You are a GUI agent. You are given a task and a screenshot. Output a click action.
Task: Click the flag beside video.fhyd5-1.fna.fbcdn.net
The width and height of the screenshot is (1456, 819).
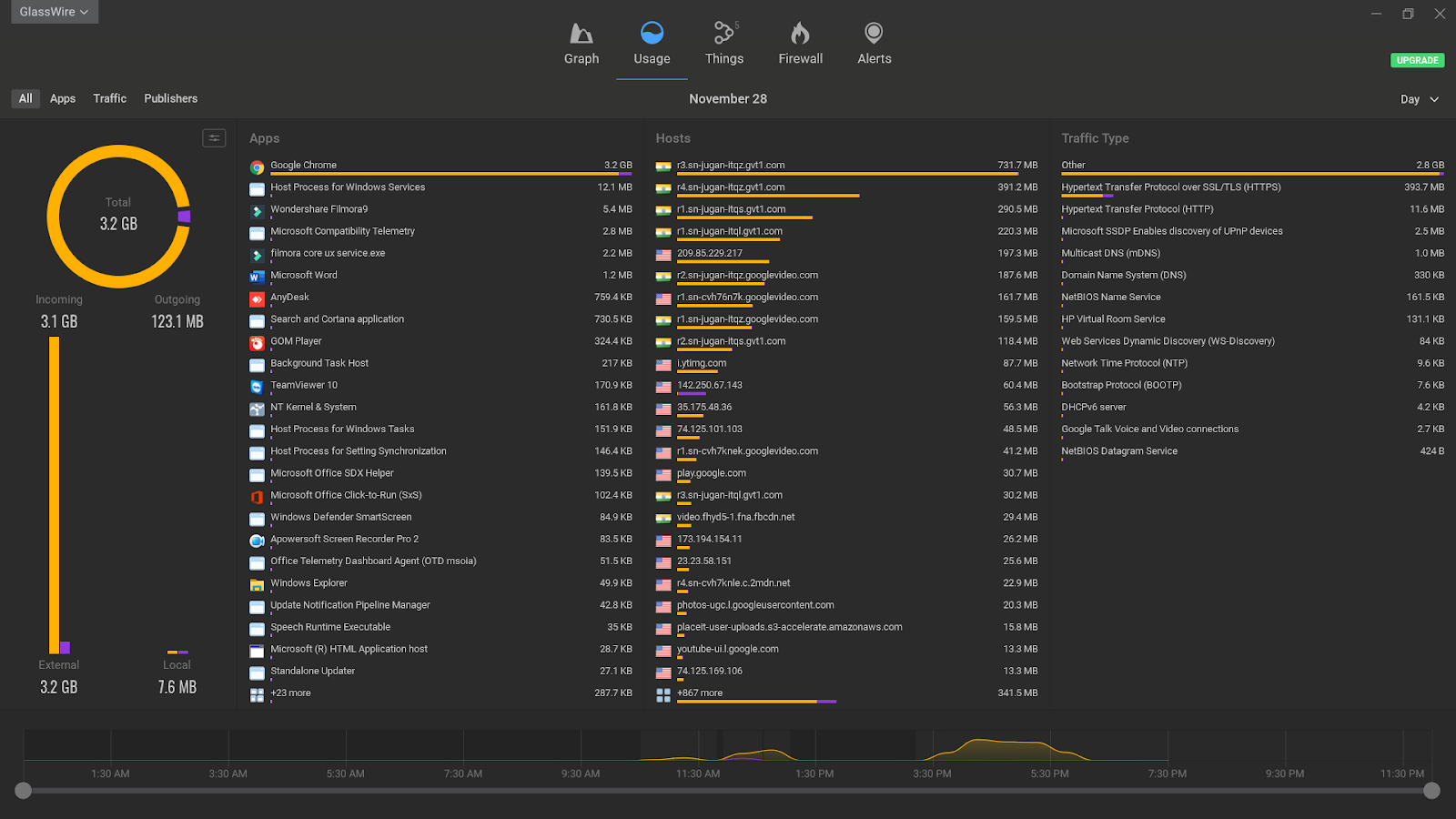[663, 519]
